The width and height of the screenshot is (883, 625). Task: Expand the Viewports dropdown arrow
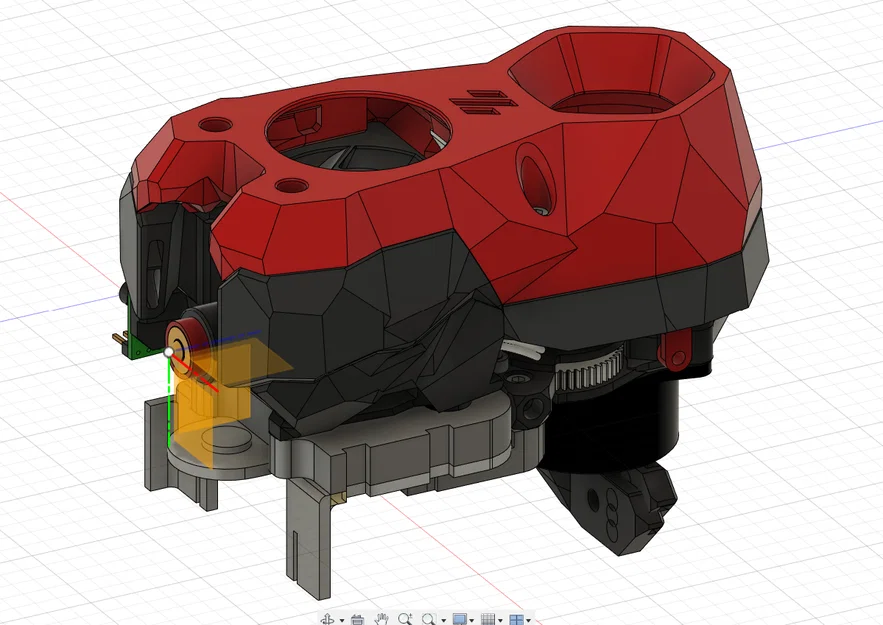(x=528, y=620)
